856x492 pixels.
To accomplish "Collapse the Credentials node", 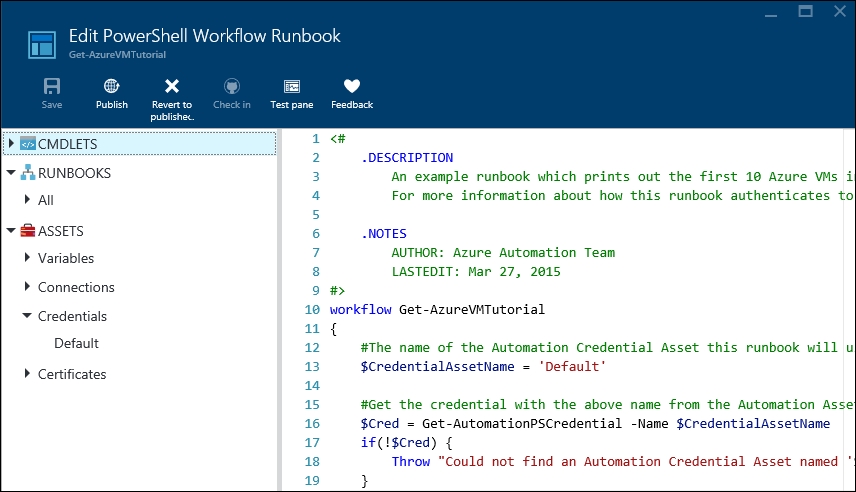I will coord(27,315).
